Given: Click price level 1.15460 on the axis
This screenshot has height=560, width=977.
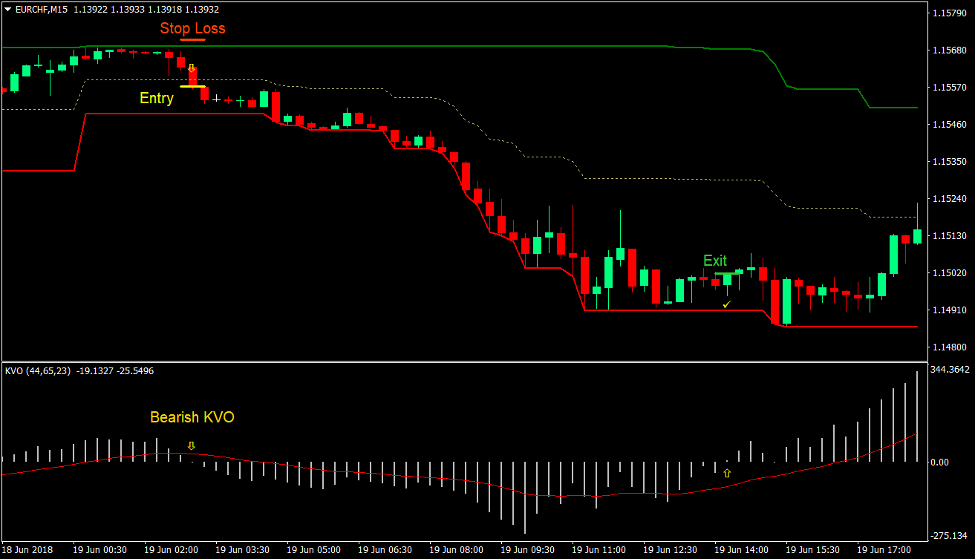Looking at the screenshot, I should point(950,125).
